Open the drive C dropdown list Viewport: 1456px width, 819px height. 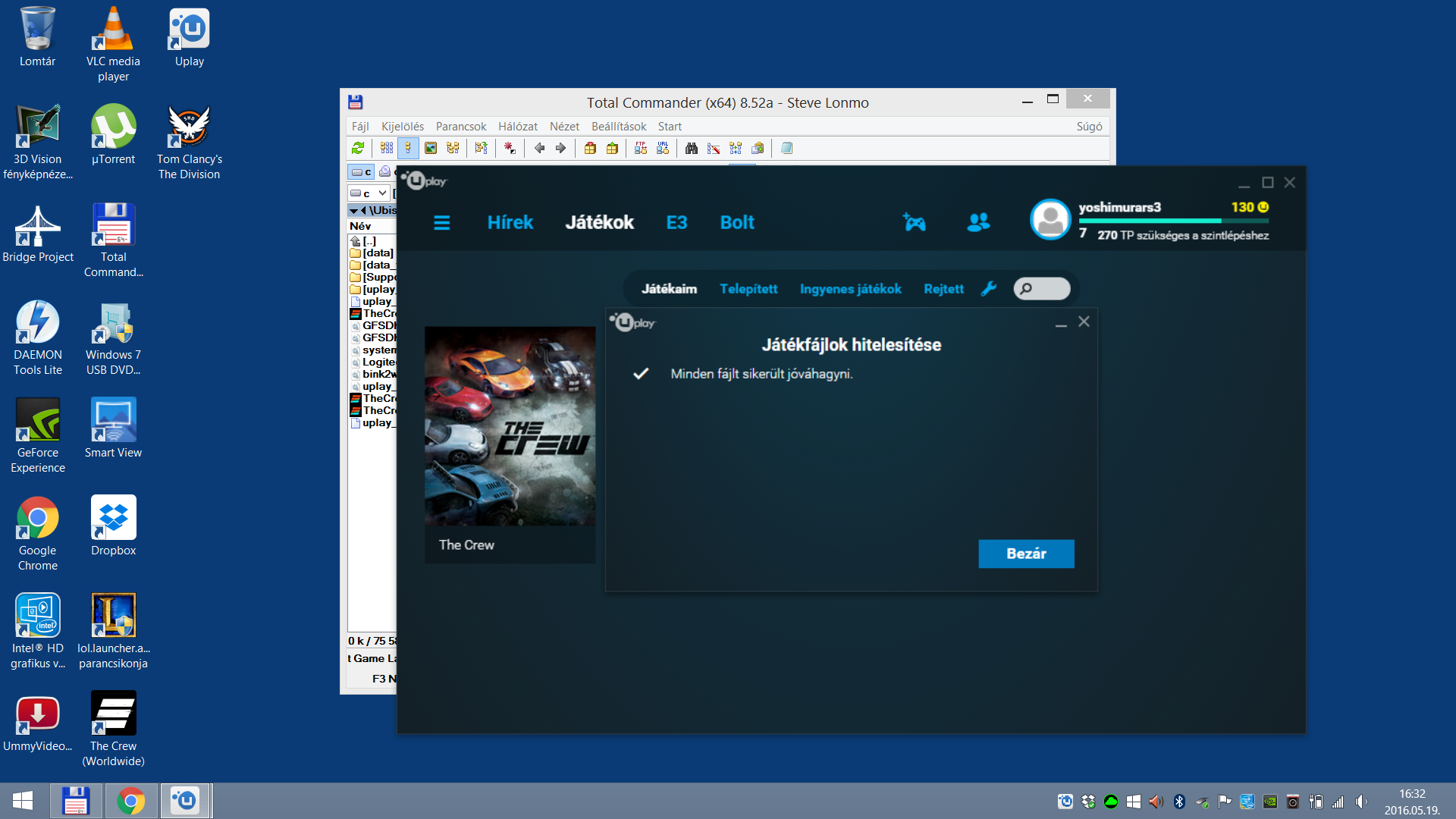pos(382,193)
